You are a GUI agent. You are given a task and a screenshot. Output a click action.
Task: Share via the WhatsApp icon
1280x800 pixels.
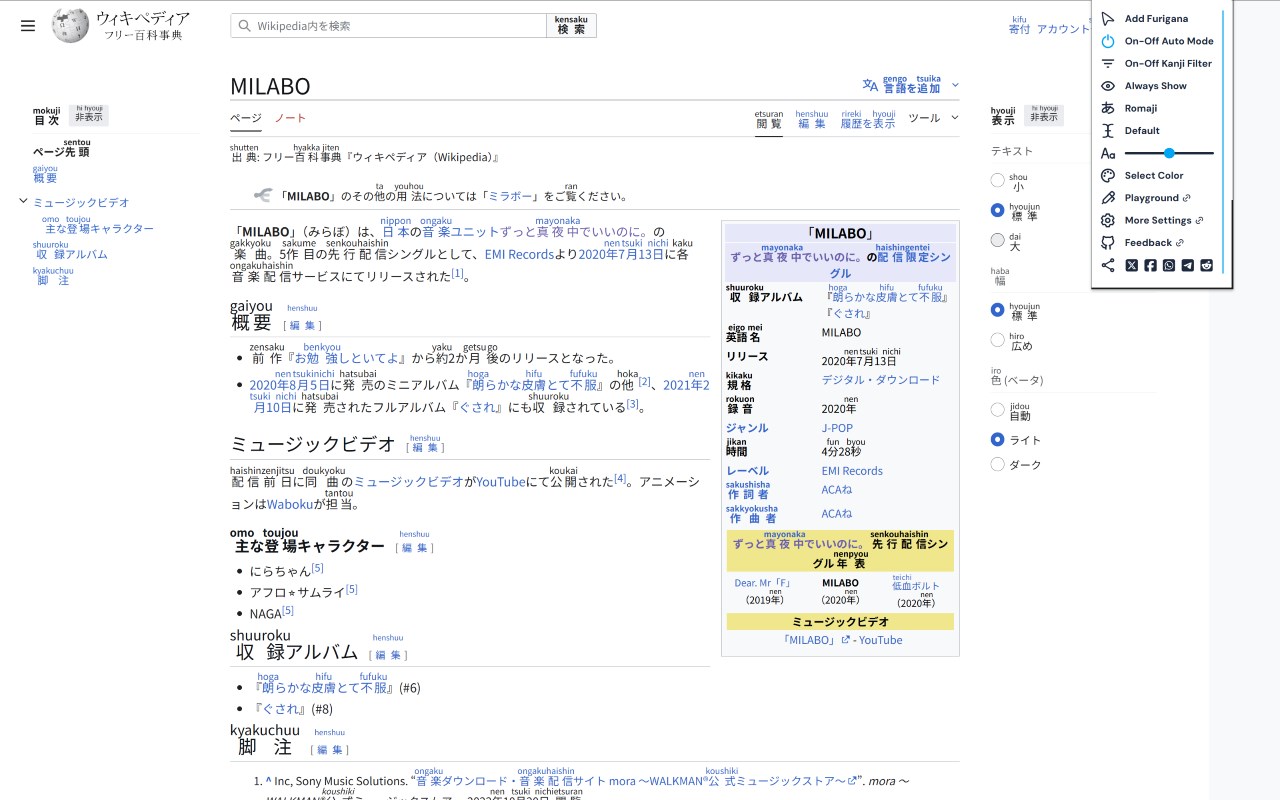(x=1169, y=265)
